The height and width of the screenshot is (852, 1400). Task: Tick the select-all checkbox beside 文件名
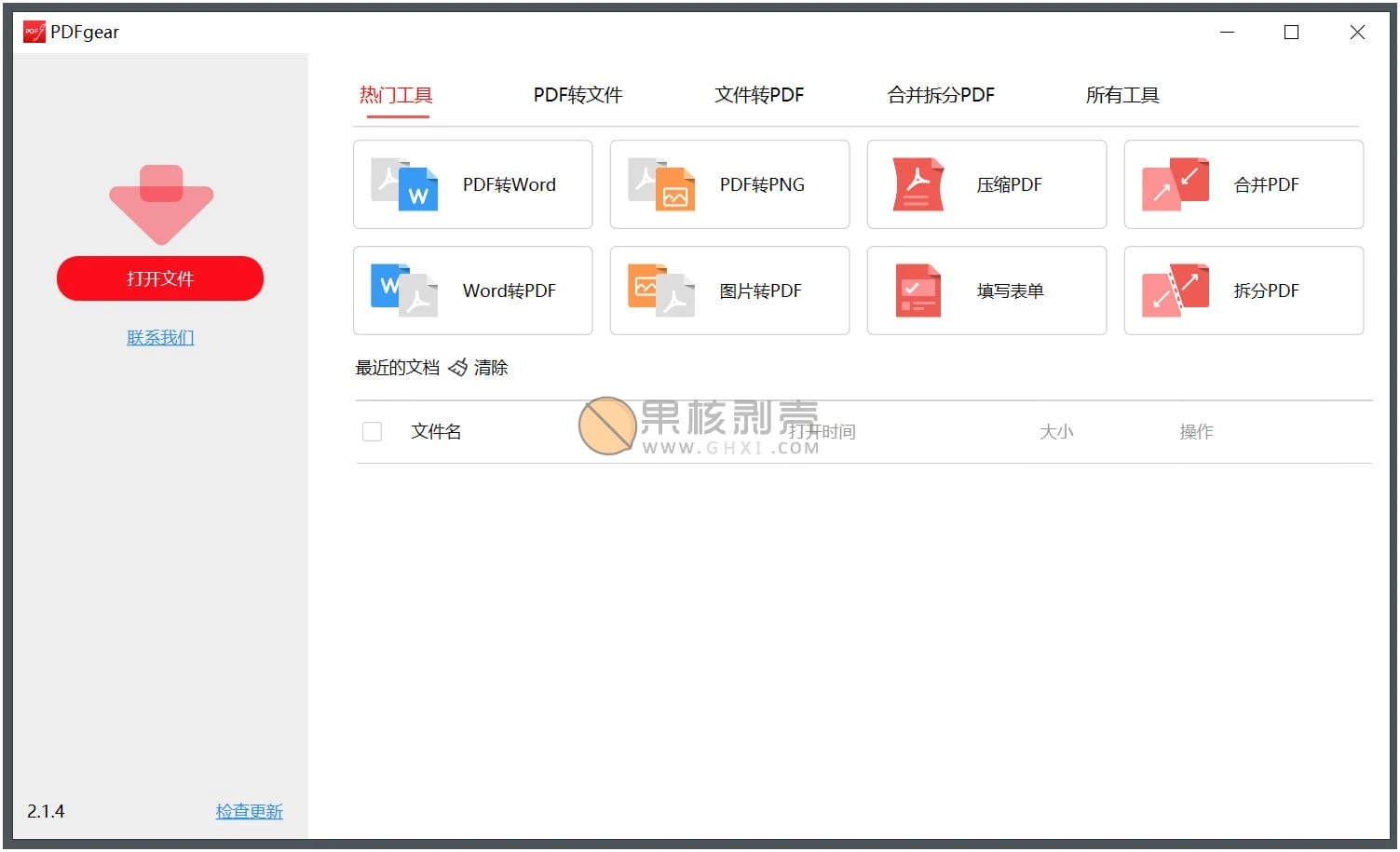(372, 431)
